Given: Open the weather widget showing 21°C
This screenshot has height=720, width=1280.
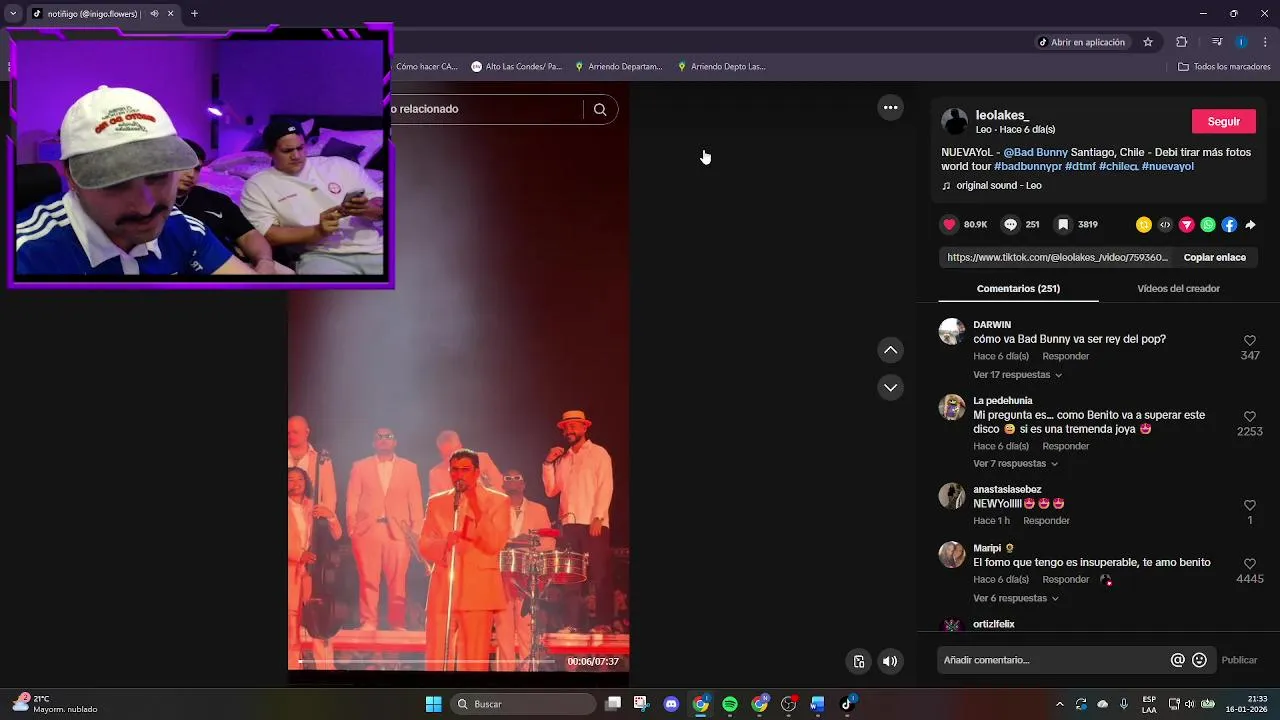Looking at the screenshot, I should tap(55, 704).
